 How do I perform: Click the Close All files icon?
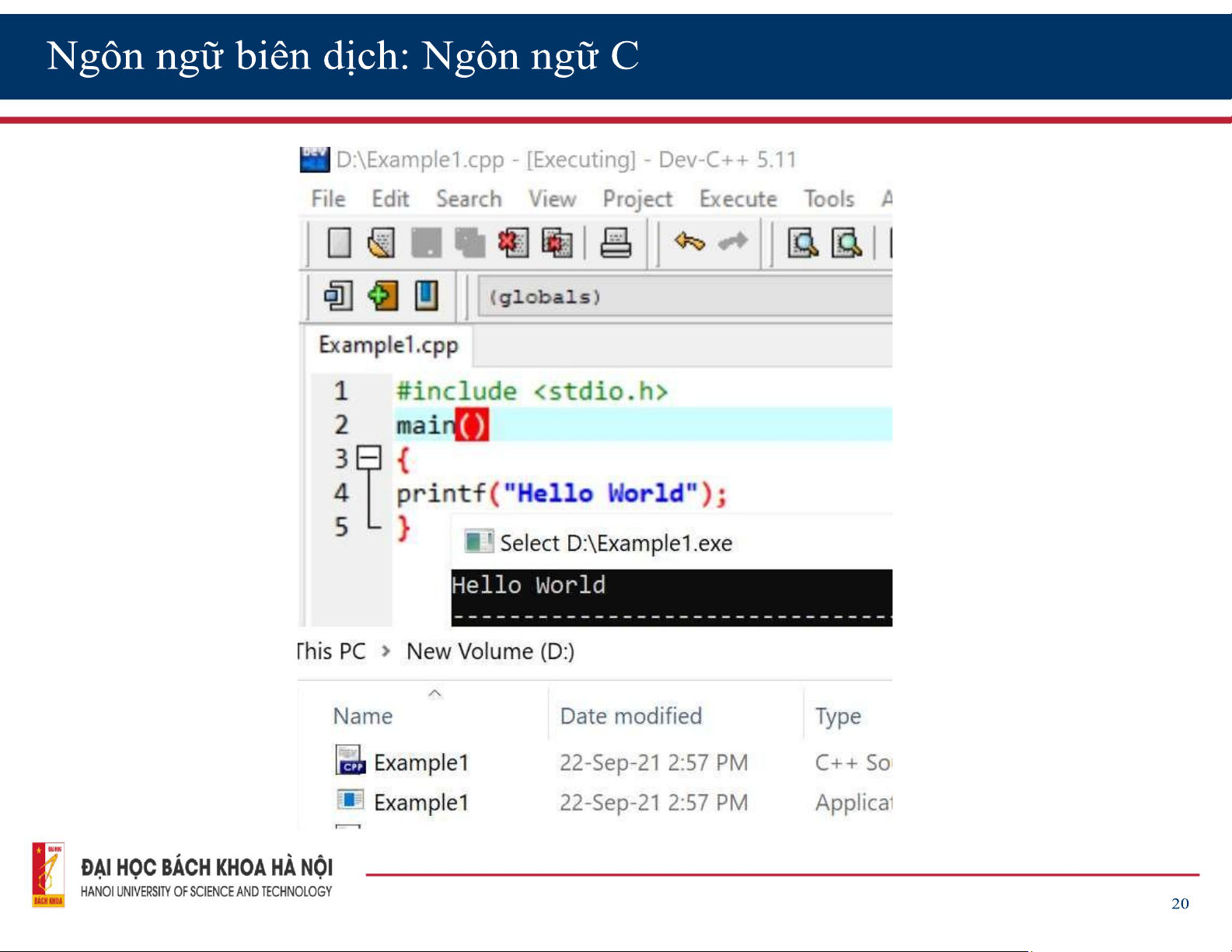(557, 242)
